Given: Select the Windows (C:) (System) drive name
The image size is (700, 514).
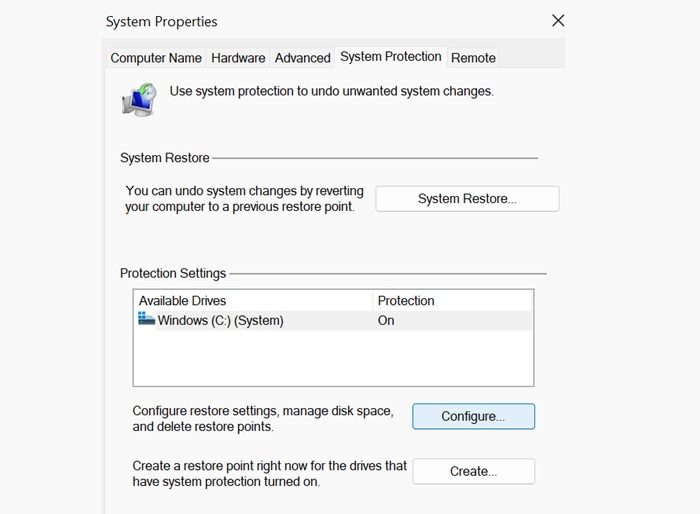Looking at the screenshot, I should (x=220, y=321).
